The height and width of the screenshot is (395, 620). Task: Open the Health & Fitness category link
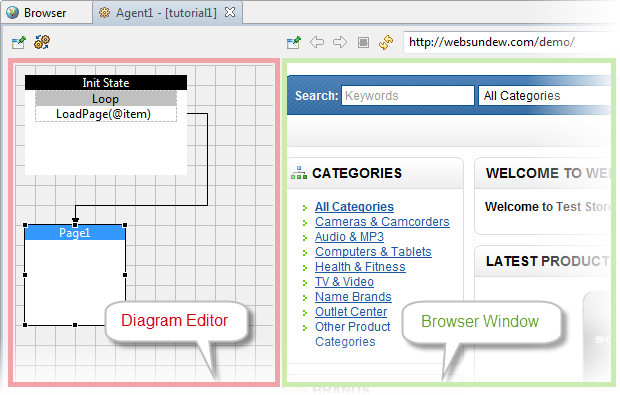pos(360,267)
